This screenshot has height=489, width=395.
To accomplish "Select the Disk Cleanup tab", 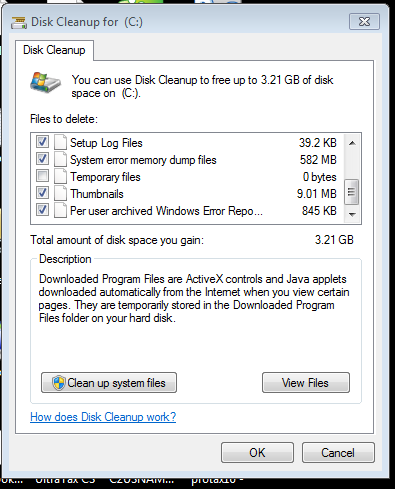I will tap(54, 50).
